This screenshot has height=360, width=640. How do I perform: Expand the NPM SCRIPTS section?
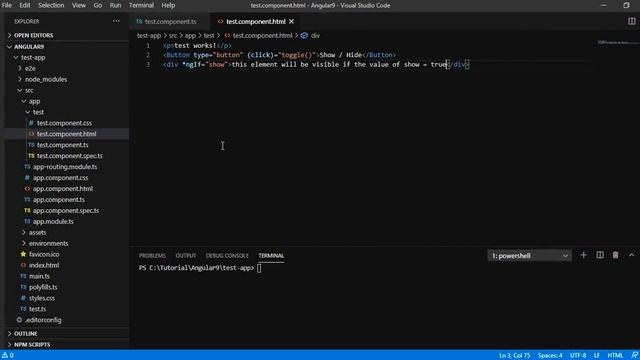click(x=32, y=344)
